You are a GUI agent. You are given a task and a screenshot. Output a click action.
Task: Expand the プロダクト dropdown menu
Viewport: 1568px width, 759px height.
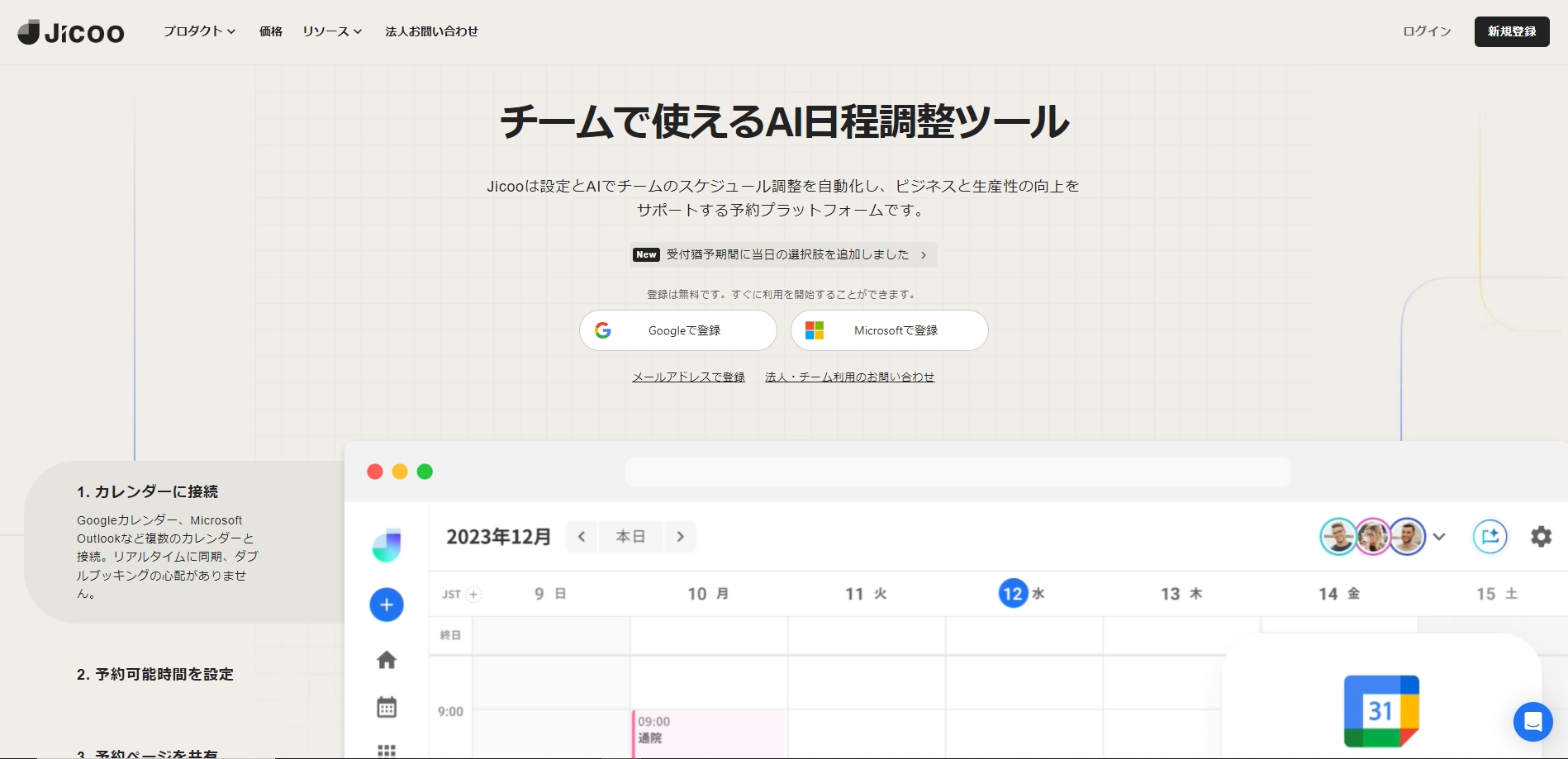pyautogui.click(x=199, y=31)
